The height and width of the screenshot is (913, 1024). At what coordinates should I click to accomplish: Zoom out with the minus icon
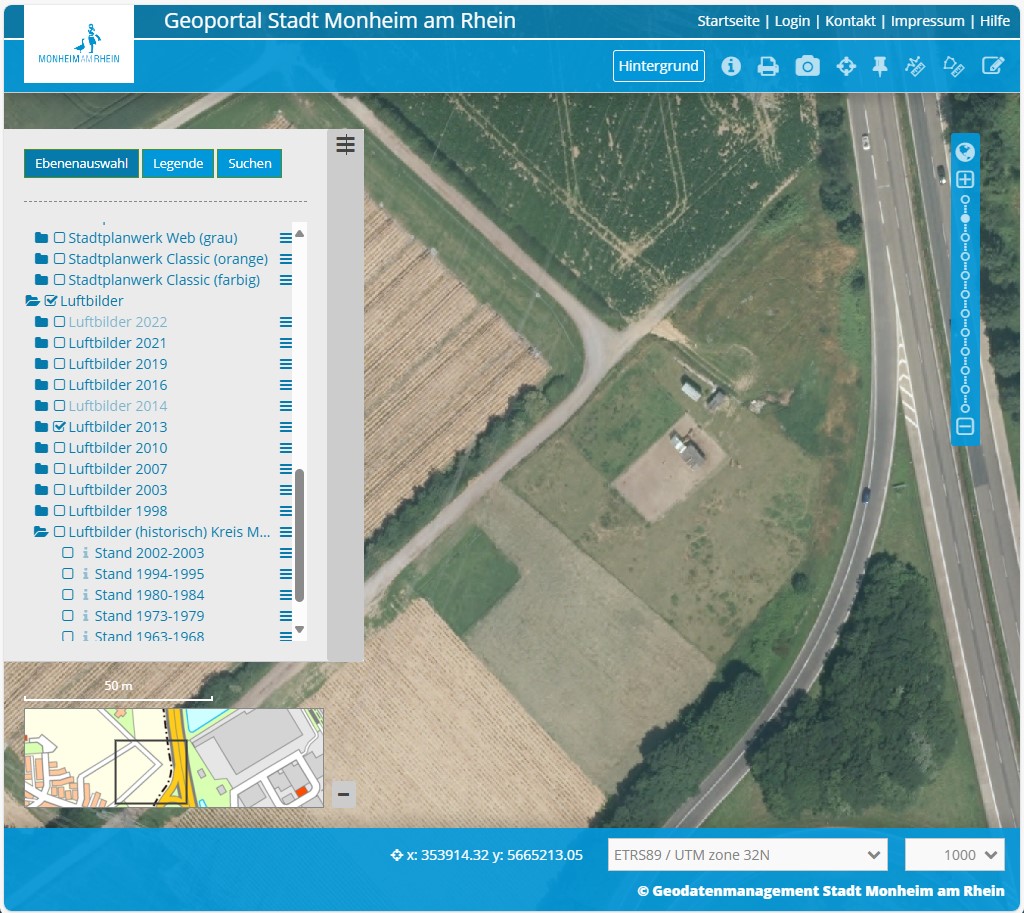[965, 426]
